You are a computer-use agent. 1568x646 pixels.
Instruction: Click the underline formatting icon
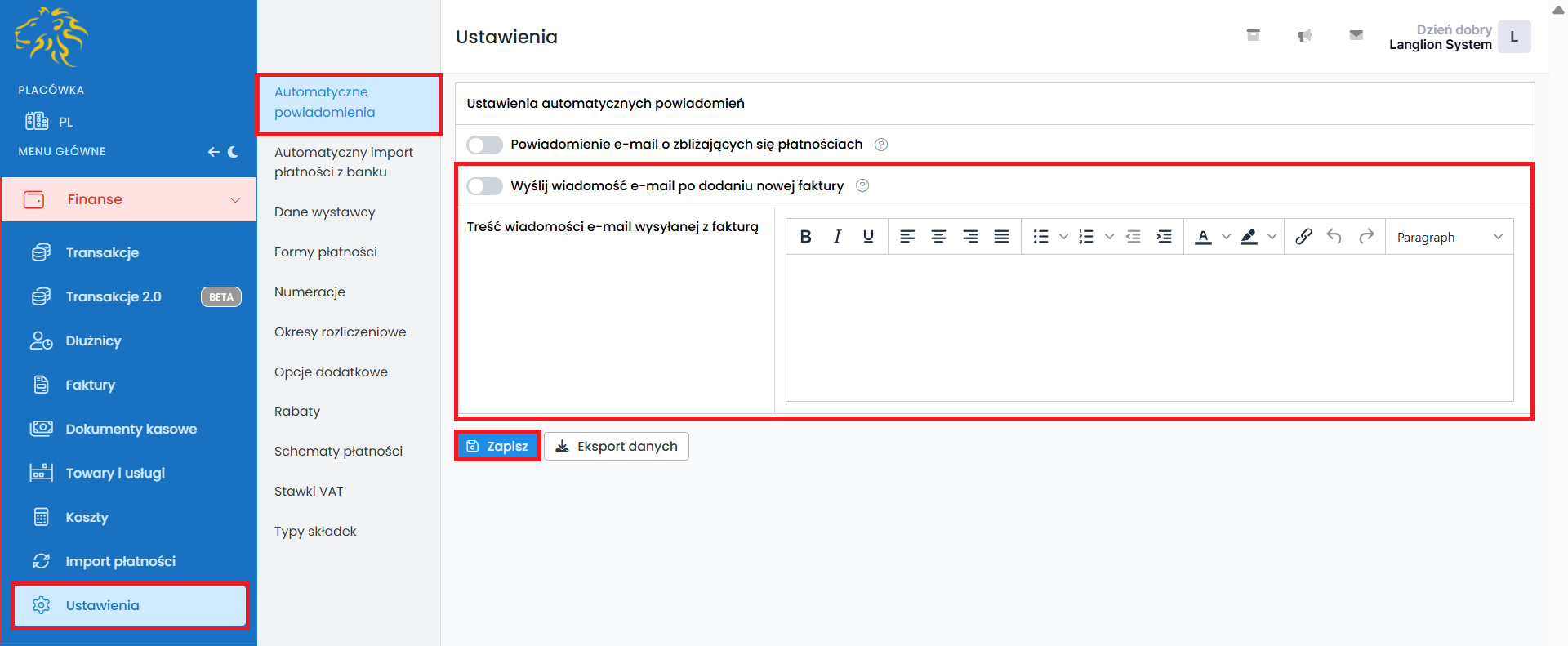point(868,237)
